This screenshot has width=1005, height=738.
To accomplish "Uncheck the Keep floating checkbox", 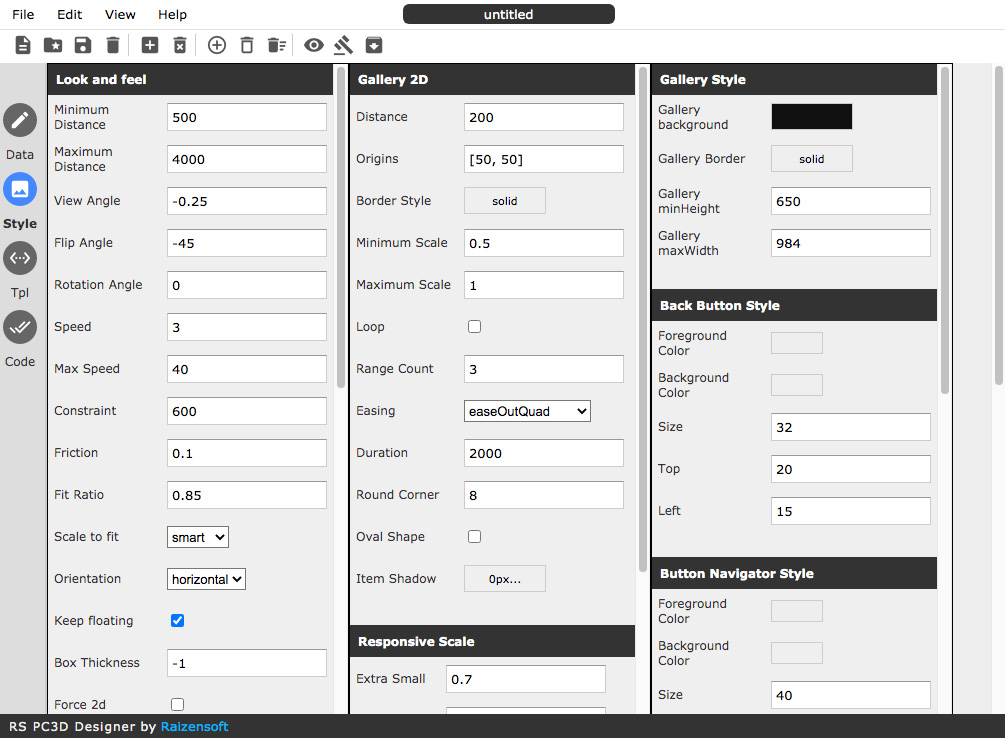I will [178, 621].
